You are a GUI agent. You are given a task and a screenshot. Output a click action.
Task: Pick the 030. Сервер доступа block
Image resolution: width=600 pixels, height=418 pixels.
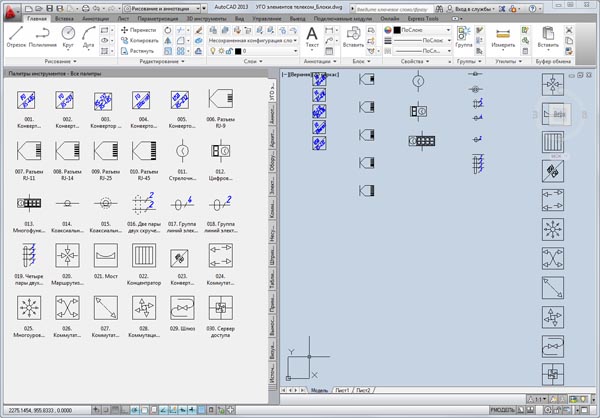coord(219,309)
